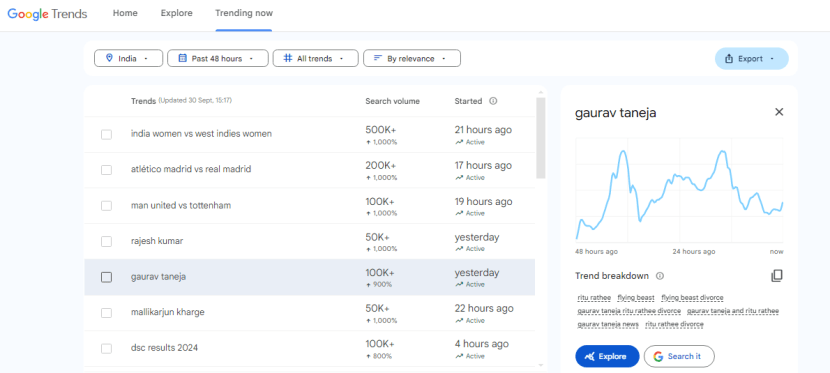Click the trends list vertical scrollbar
830x373 pixels.
[x=540, y=139]
